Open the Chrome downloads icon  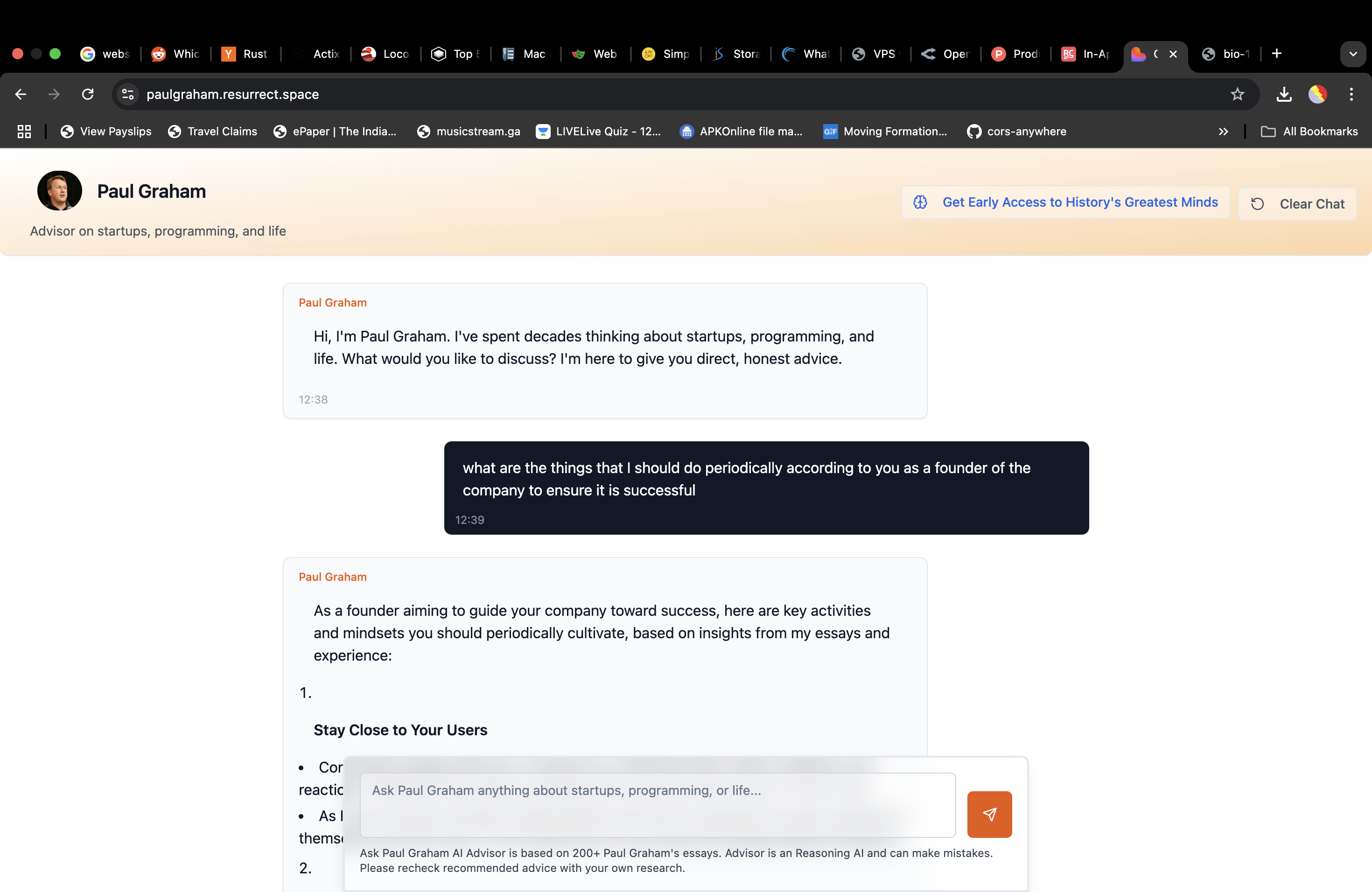pyautogui.click(x=1284, y=94)
